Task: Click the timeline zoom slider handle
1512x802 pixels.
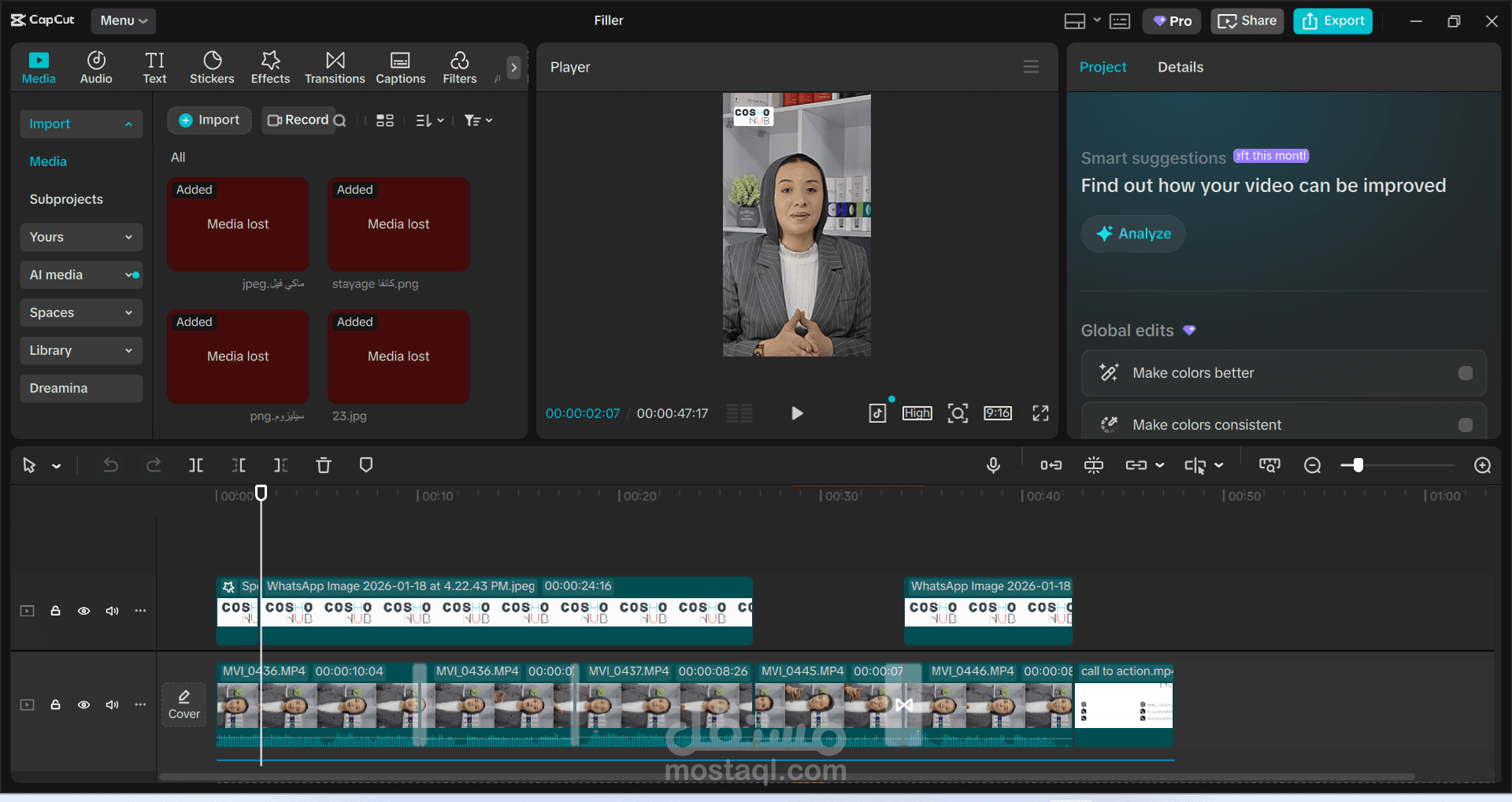Action: pyautogui.click(x=1358, y=465)
